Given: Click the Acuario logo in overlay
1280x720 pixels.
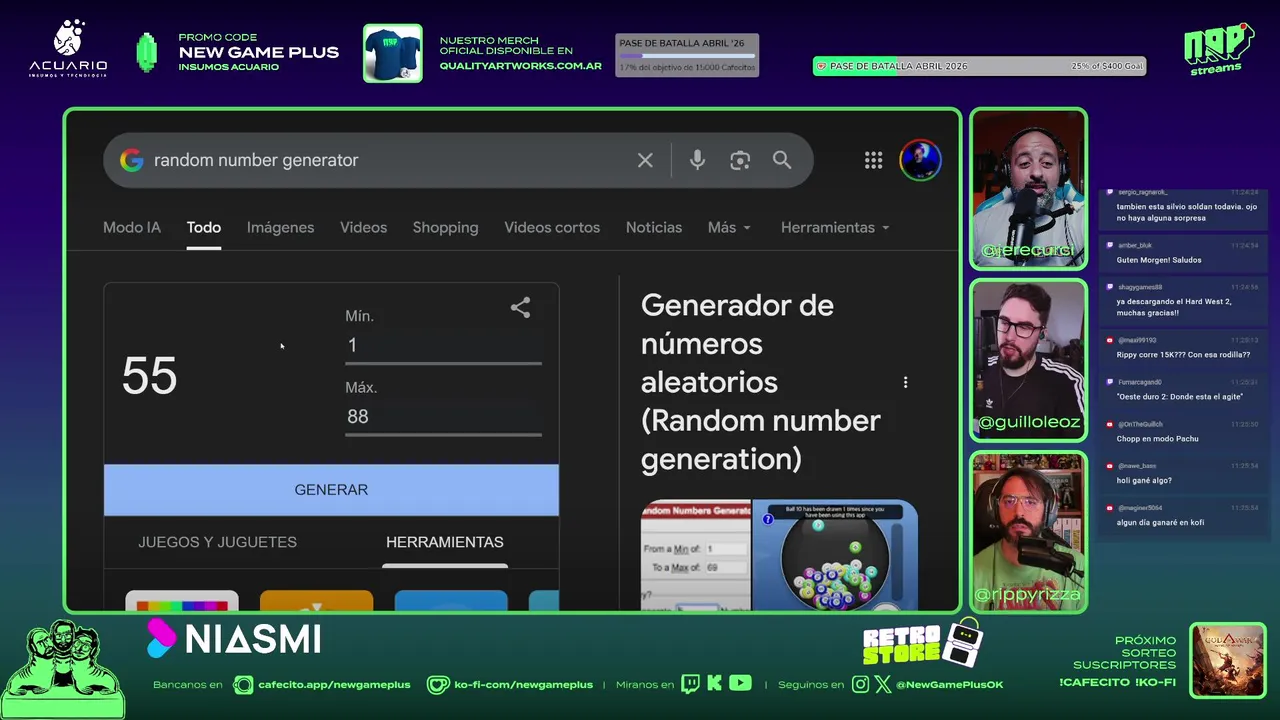Looking at the screenshot, I should [x=68, y=50].
